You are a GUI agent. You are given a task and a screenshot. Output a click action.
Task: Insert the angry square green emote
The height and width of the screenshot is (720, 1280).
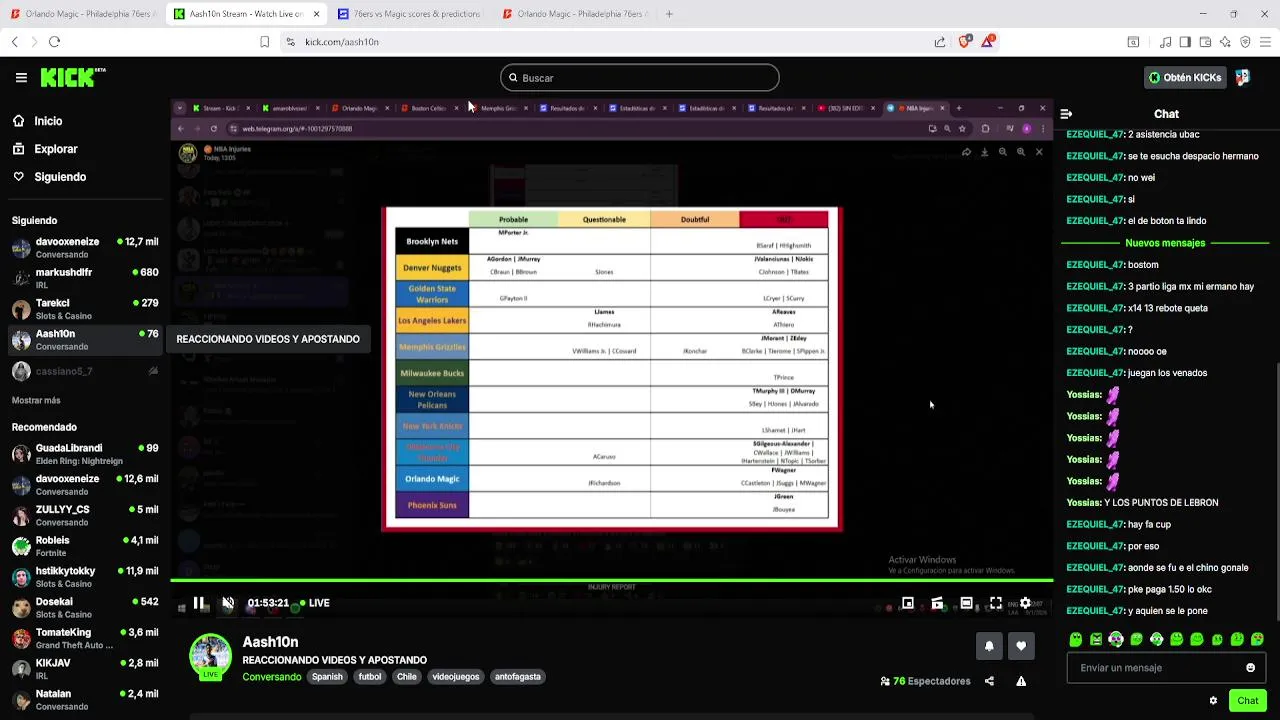1096,639
